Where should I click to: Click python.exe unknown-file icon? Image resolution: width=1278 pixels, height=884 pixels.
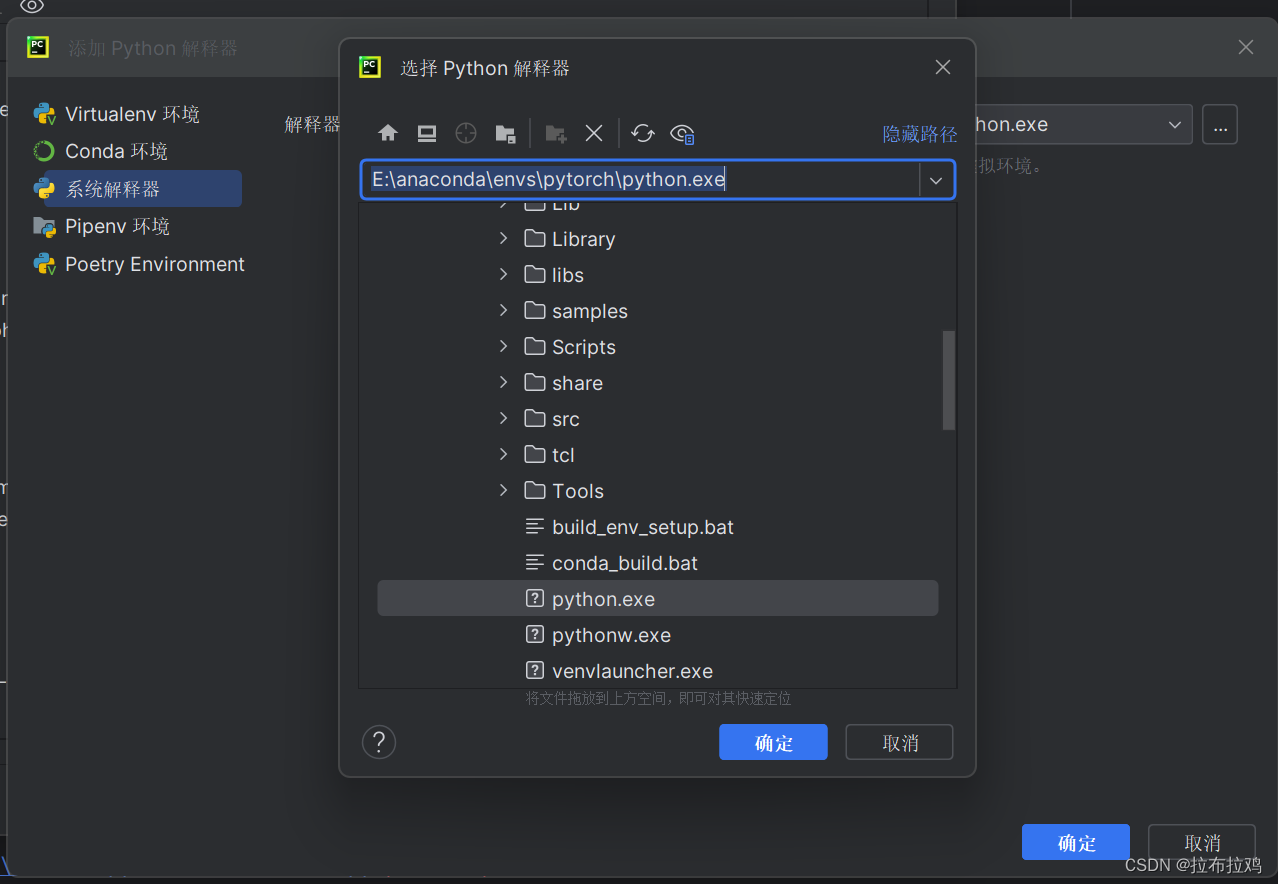(x=535, y=599)
